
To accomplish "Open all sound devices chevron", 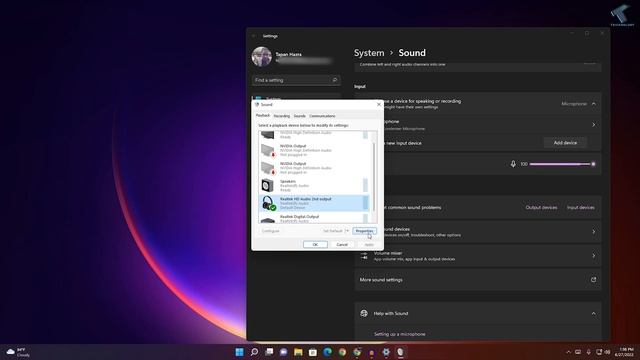I will tap(593, 231).
